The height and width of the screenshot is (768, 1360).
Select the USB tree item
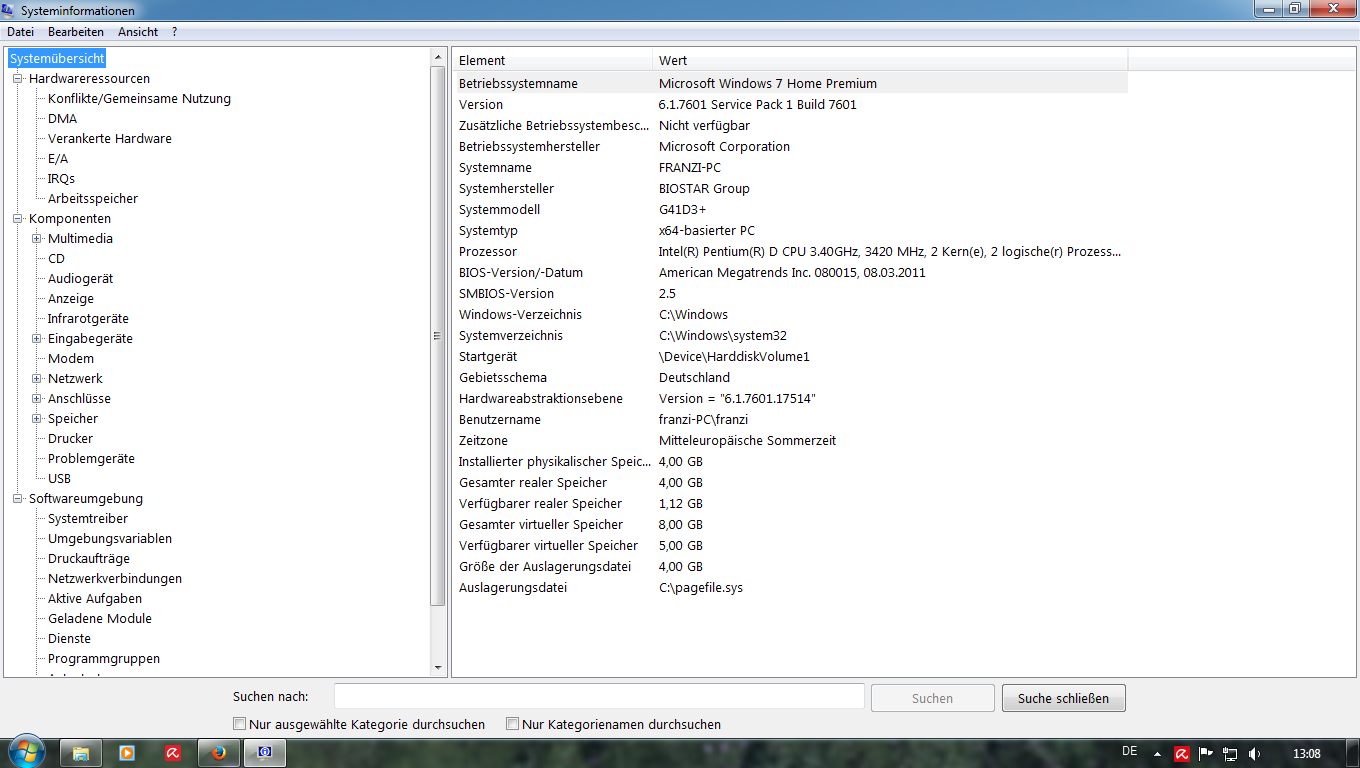click(59, 478)
